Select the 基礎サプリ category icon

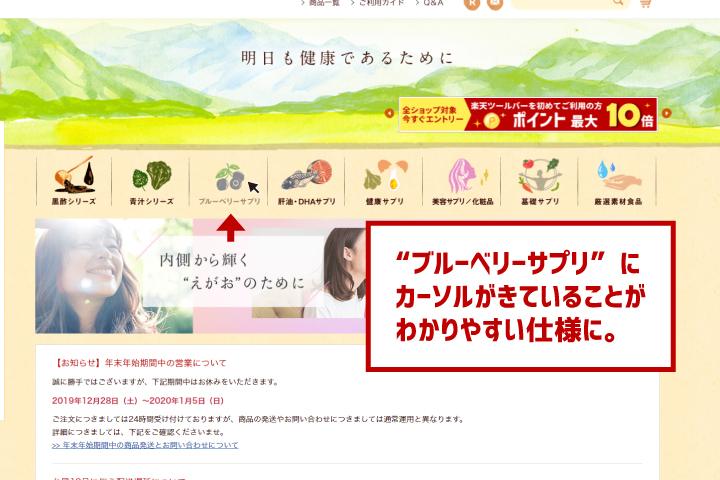(540, 177)
